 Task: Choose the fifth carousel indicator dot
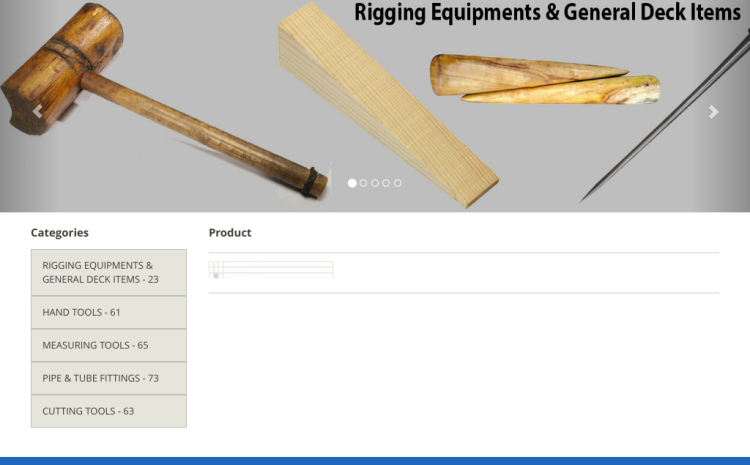click(x=397, y=183)
